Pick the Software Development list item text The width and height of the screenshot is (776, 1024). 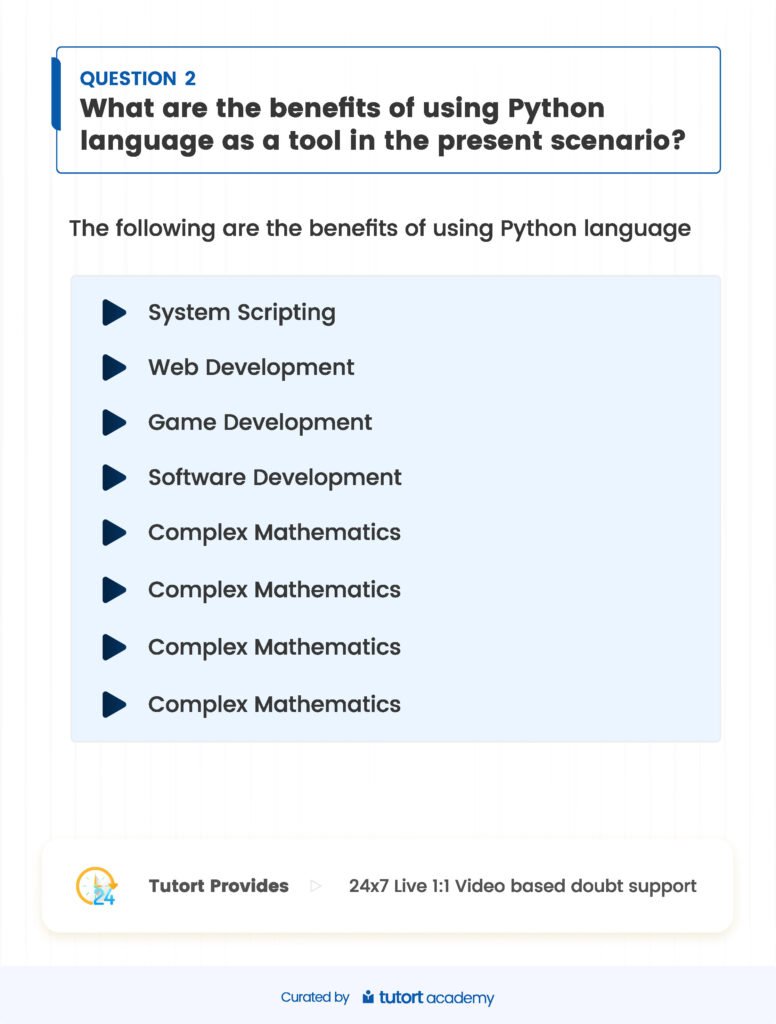pos(274,477)
